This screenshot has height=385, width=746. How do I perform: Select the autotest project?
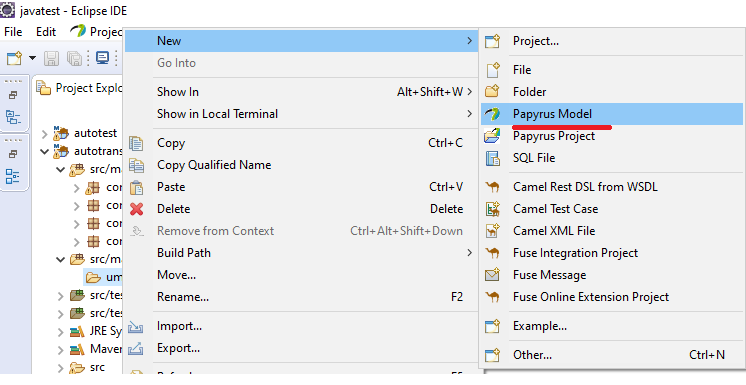[x=95, y=133]
